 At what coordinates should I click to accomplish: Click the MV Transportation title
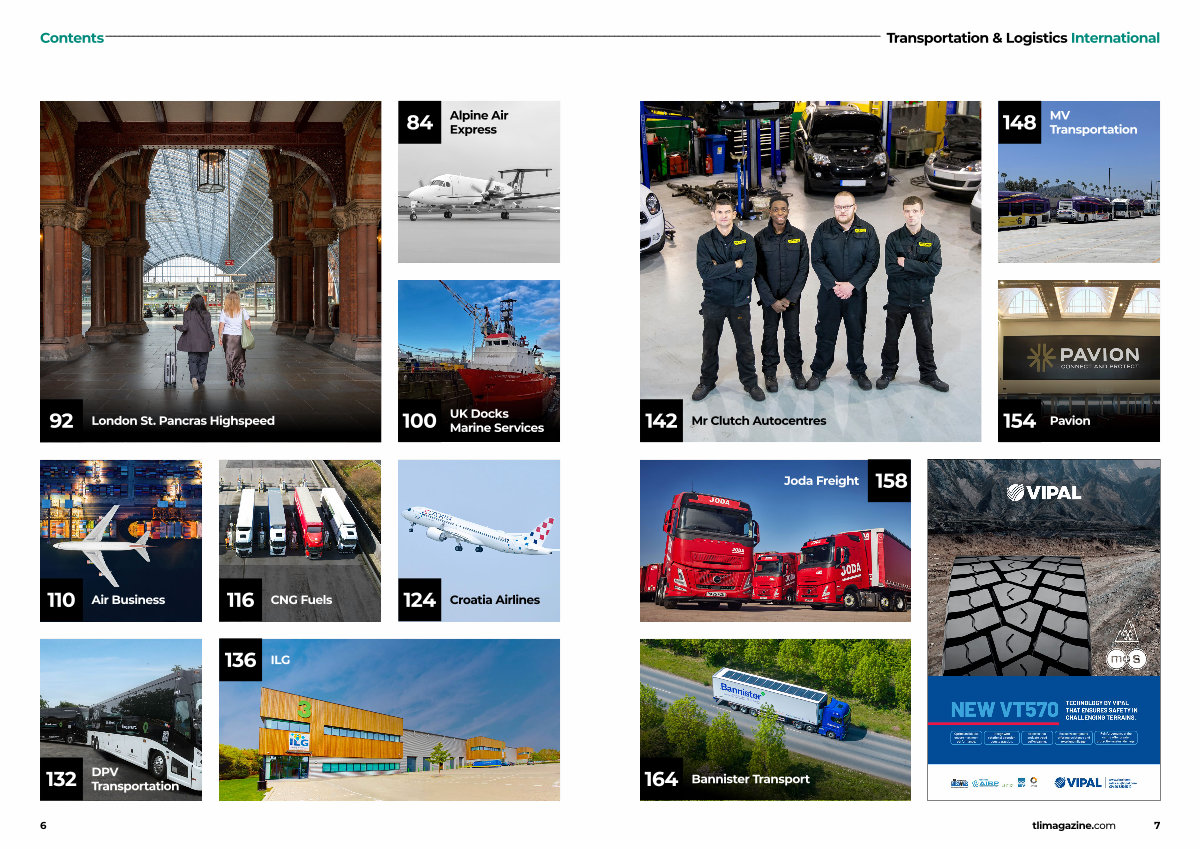coord(1093,122)
